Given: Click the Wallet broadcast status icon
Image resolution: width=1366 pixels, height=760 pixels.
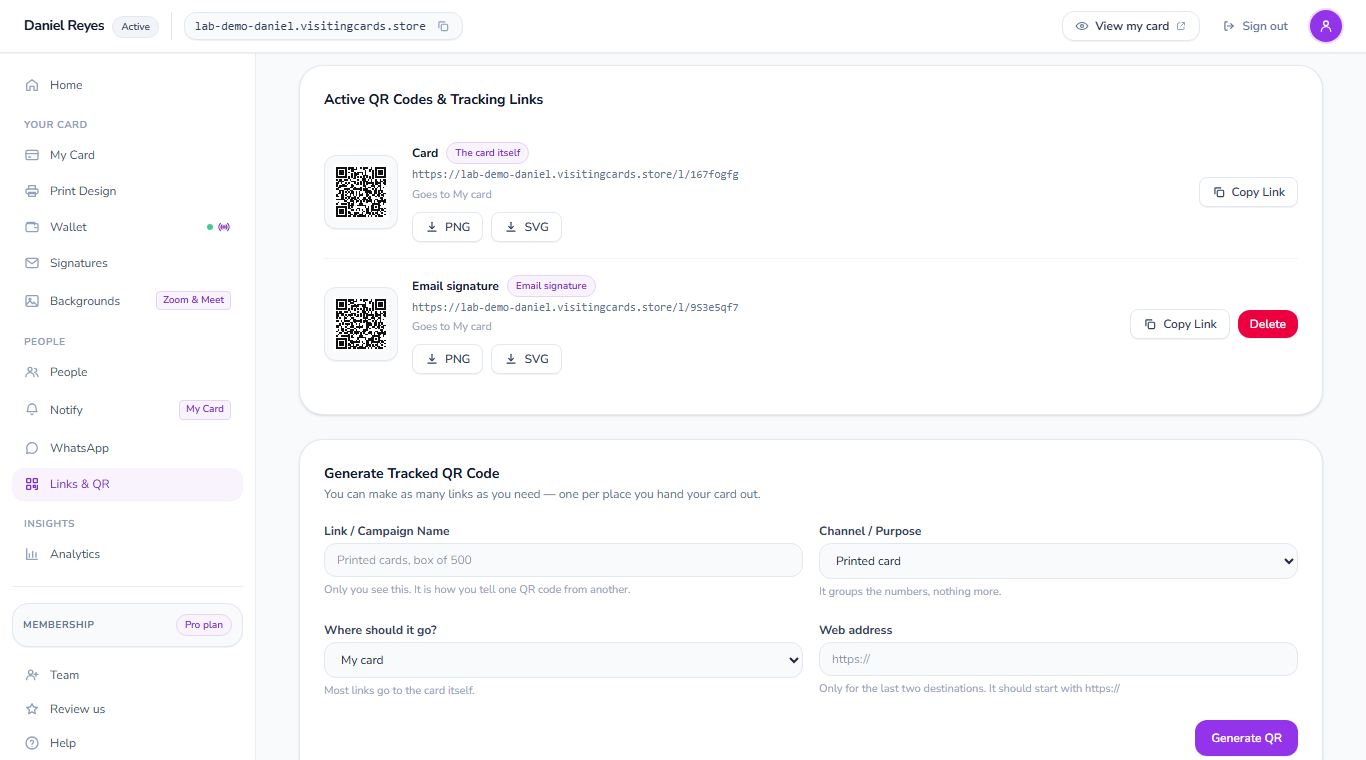Looking at the screenshot, I should (x=224, y=227).
